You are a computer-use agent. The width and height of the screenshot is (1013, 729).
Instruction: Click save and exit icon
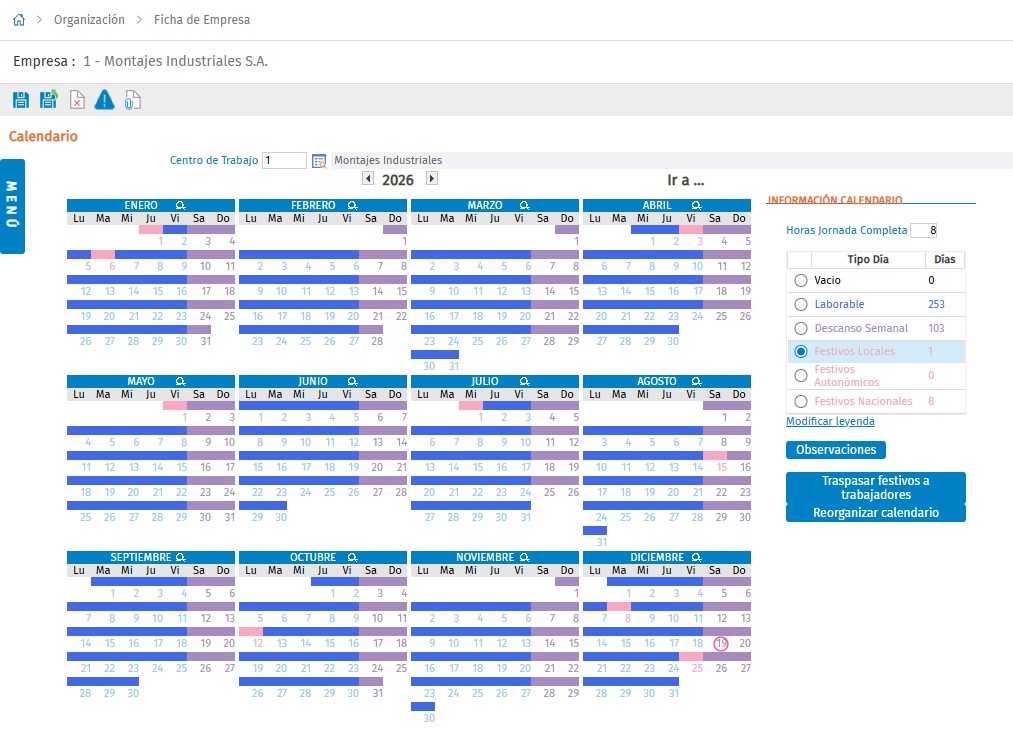48,100
